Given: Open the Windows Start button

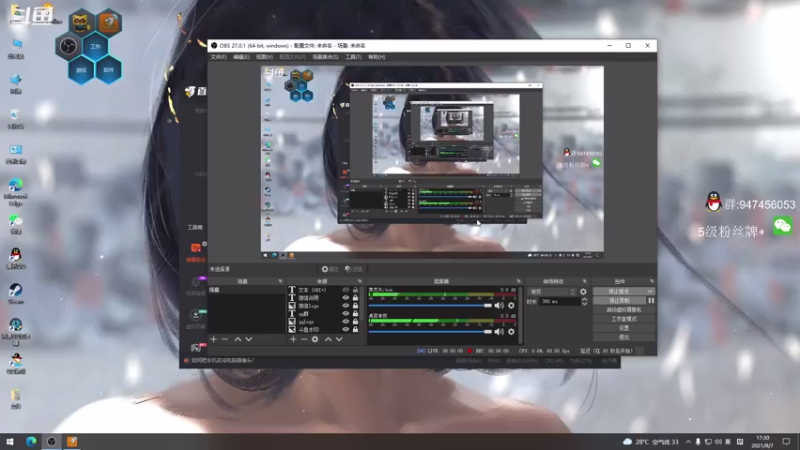Looking at the screenshot, I should click(9, 441).
